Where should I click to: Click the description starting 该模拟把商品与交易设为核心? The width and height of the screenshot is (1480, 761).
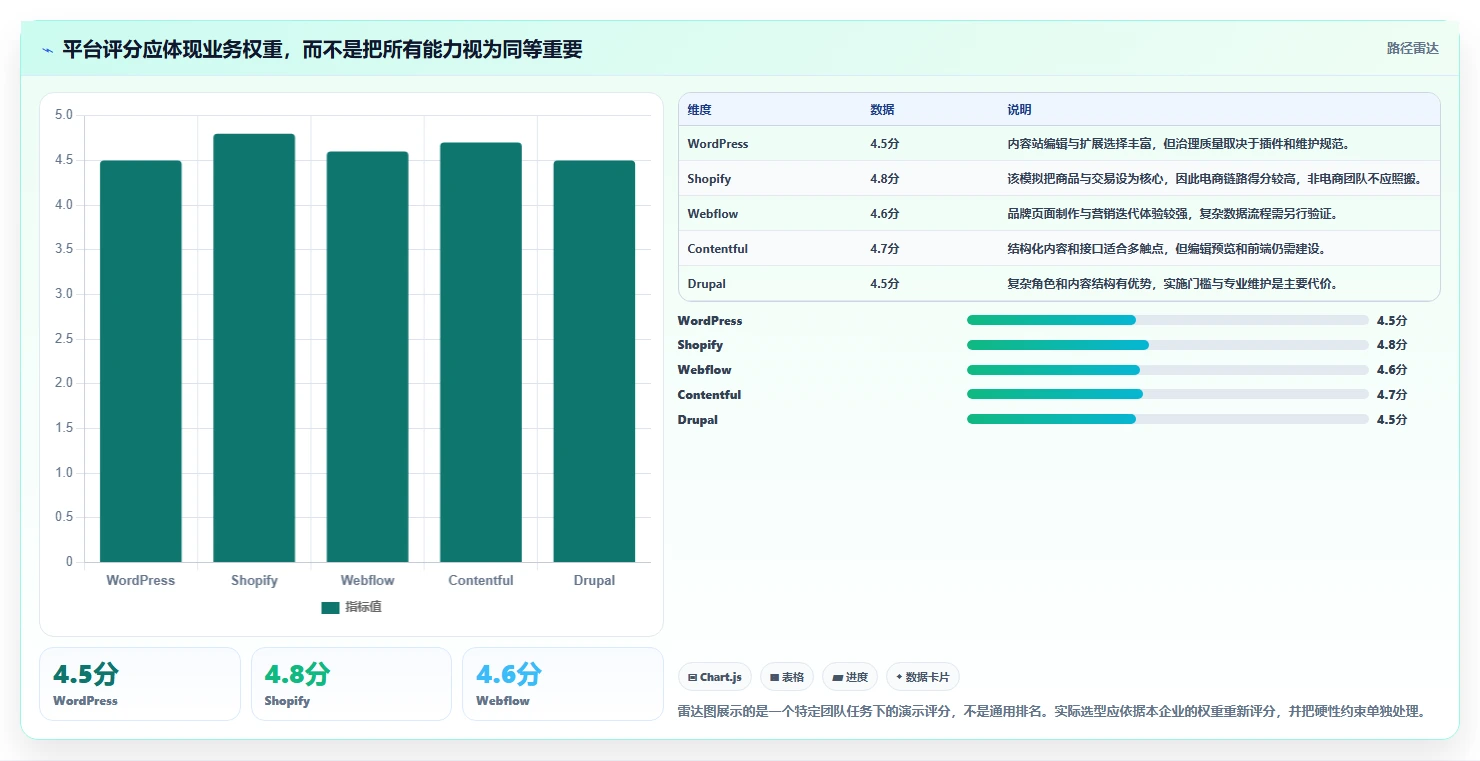click(x=1215, y=179)
